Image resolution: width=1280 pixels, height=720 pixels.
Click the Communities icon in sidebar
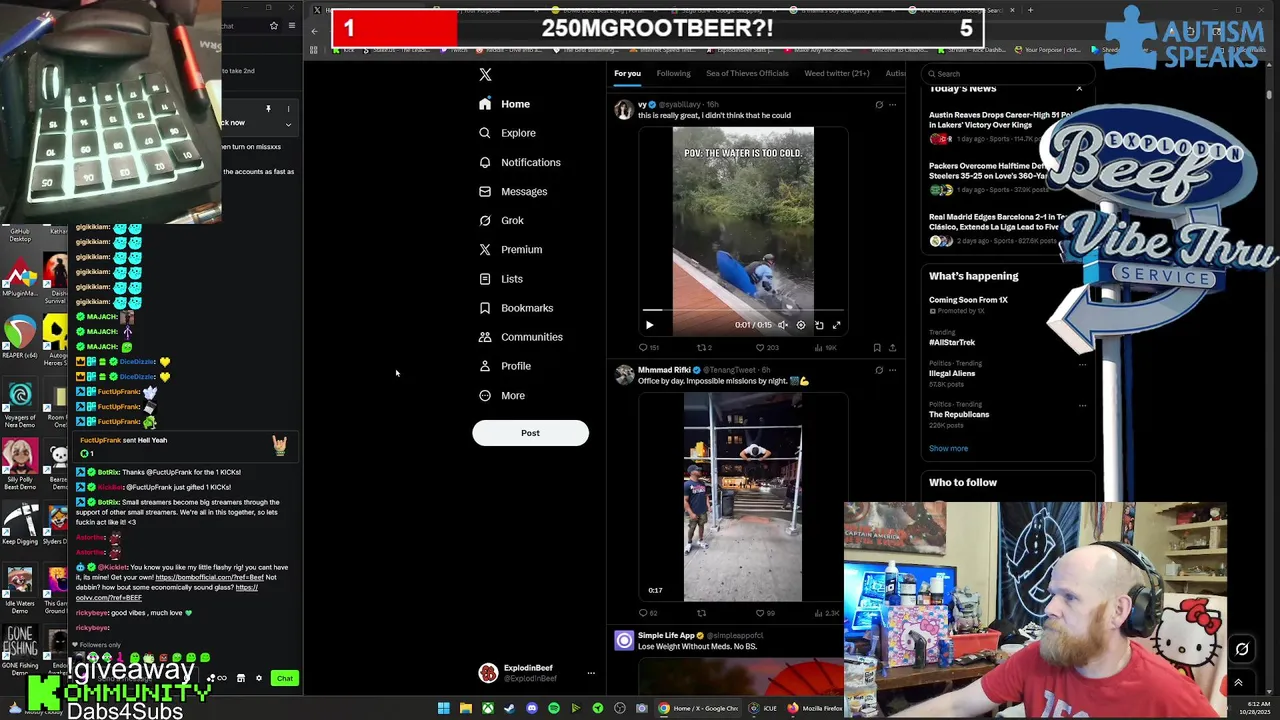[x=485, y=337]
